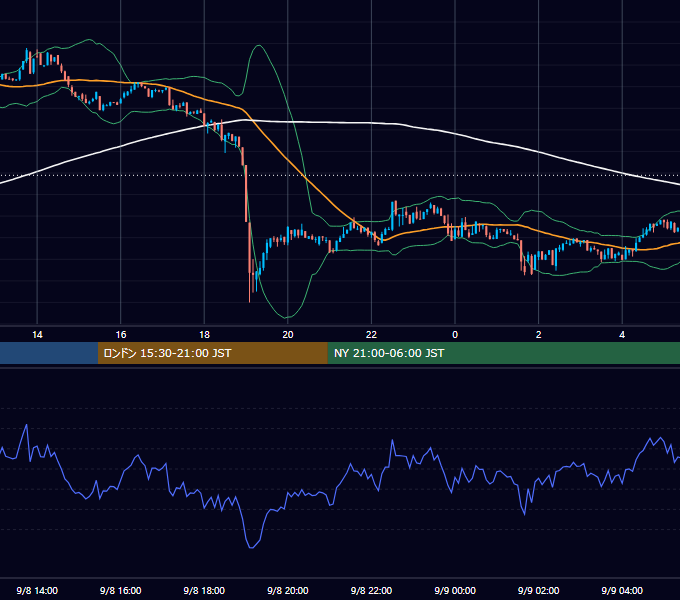The height and width of the screenshot is (600, 680).
Task: Click the 9/8 14:00 label on oscillator axis
Action: [37, 590]
